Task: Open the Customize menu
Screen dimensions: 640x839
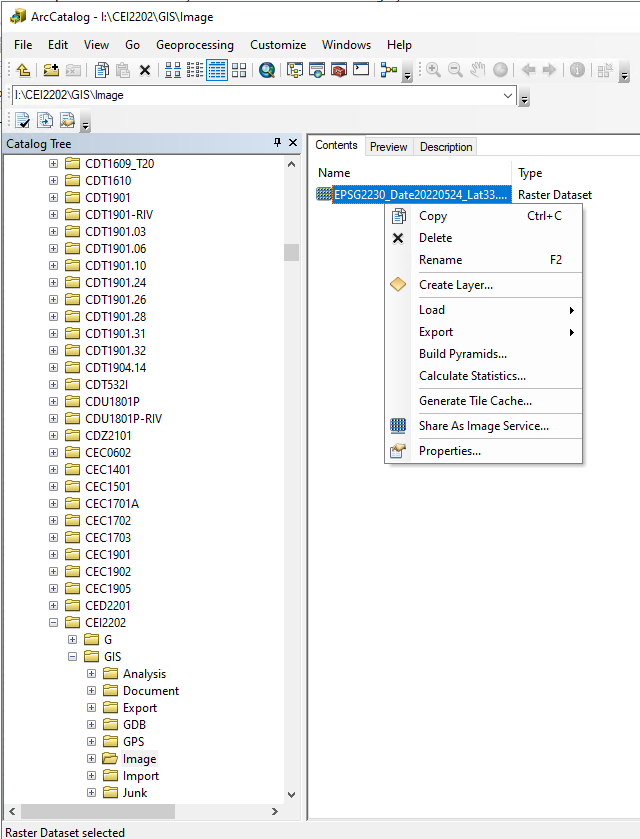Action: point(278,45)
